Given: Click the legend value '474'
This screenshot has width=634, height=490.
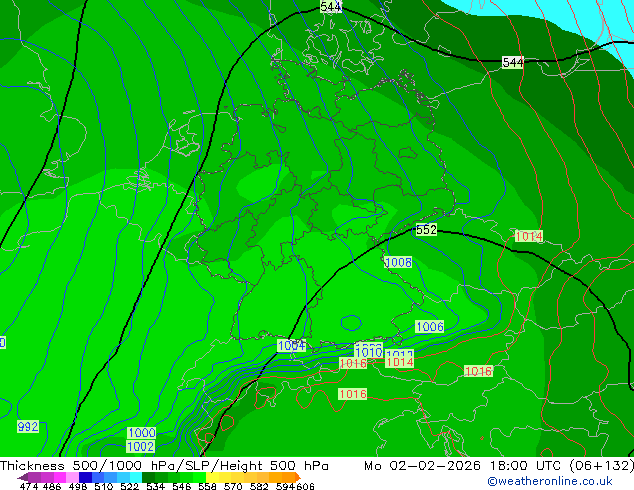Looking at the screenshot, I should (29, 486).
